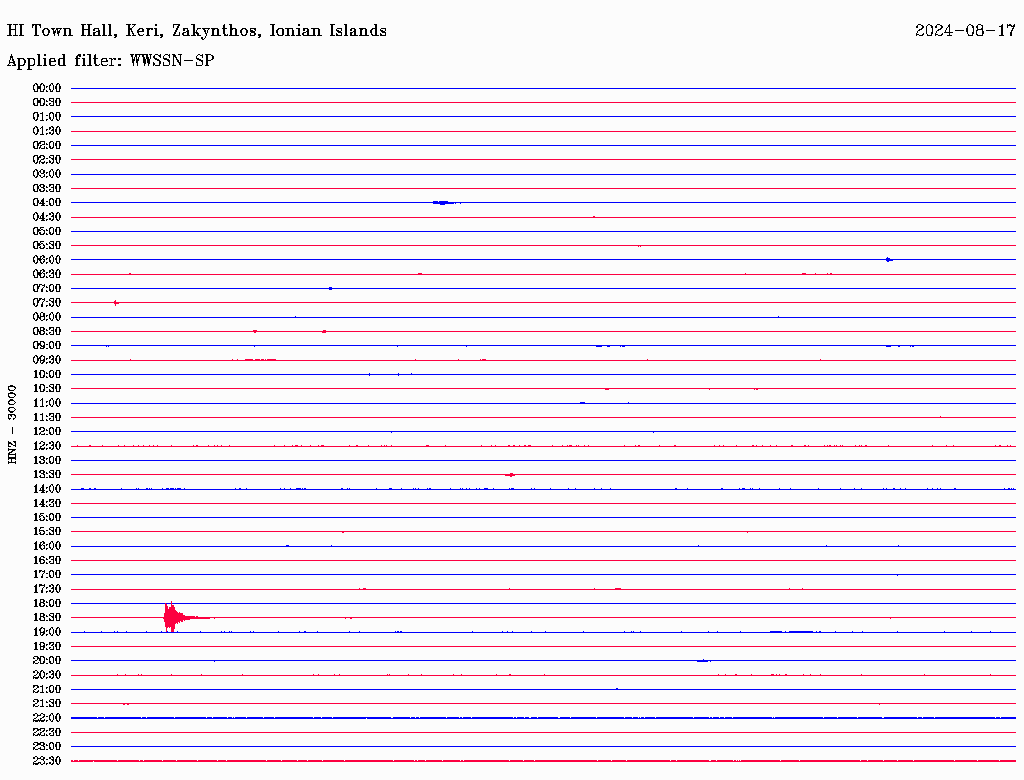Click the 23:30 time label

(47, 761)
